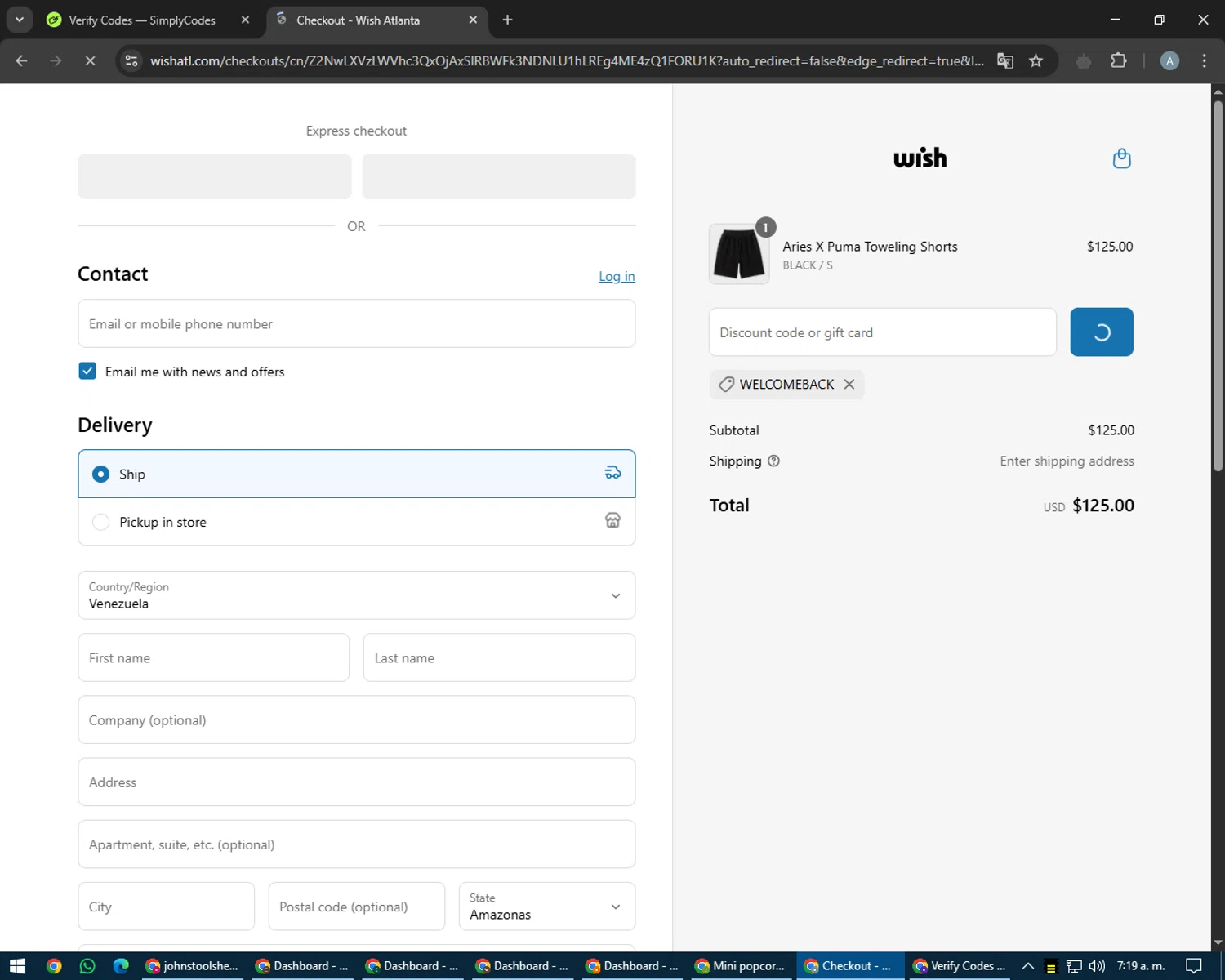Open a new browser tab
Image resolution: width=1225 pixels, height=980 pixels.
(507, 20)
